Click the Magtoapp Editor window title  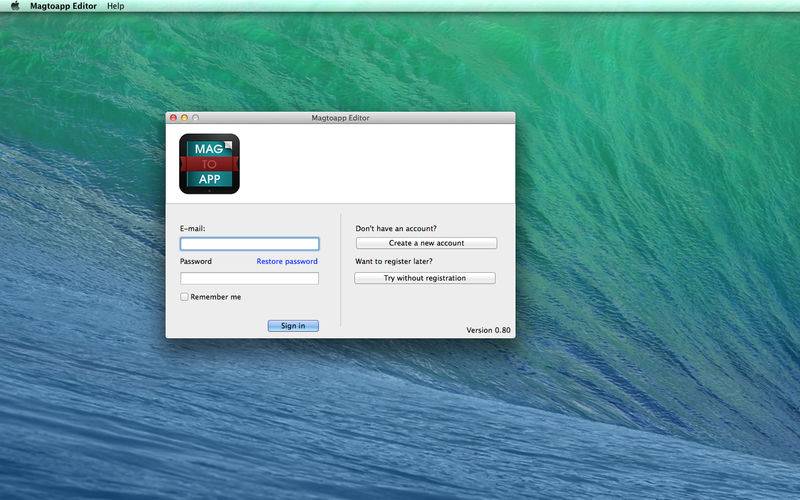coord(340,118)
